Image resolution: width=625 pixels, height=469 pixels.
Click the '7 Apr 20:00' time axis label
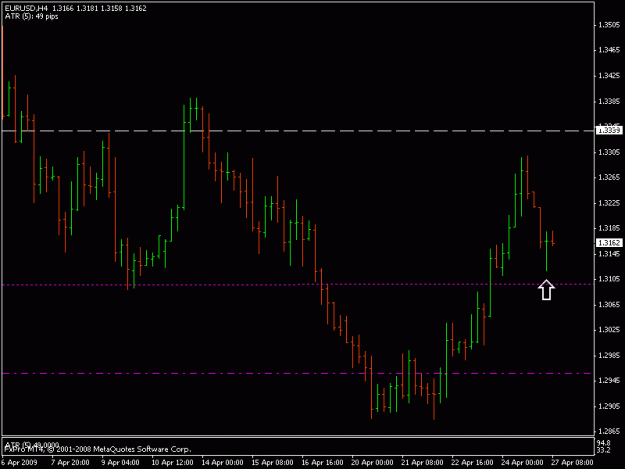70,463
